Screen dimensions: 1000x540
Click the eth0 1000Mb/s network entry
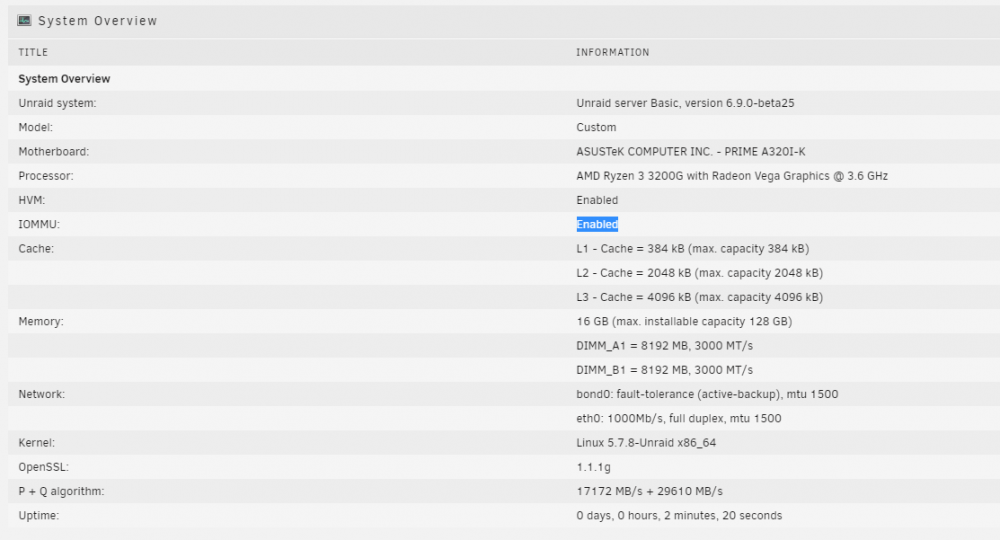pyautogui.click(x=679, y=418)
